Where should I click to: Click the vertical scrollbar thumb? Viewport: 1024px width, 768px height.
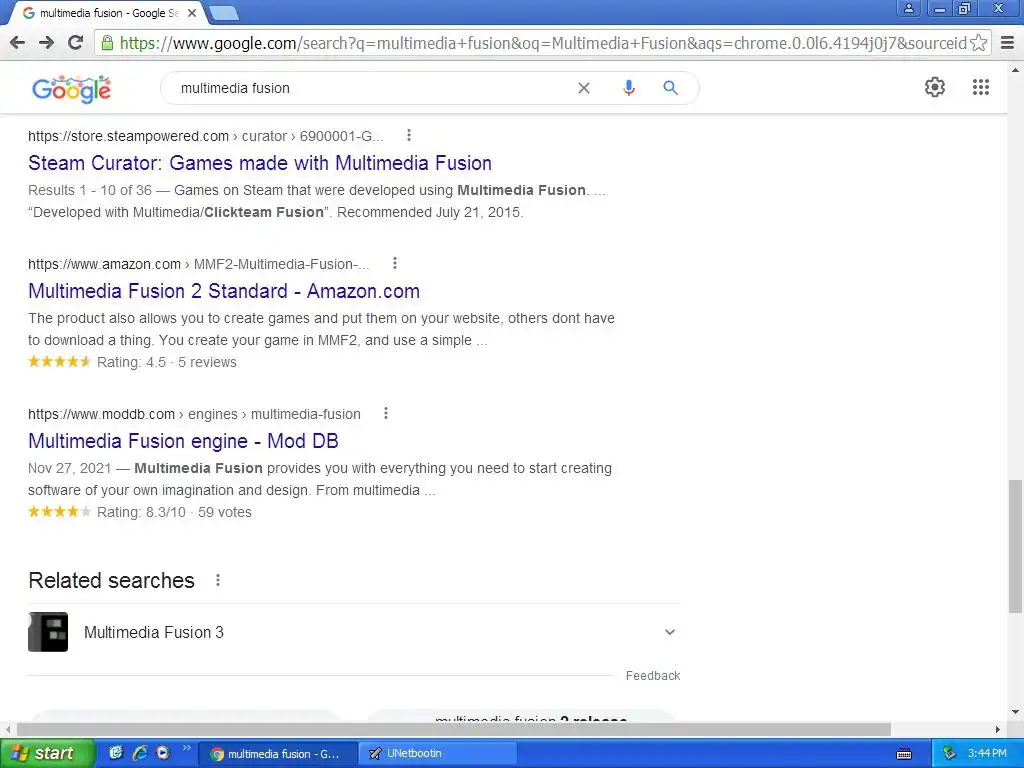1015,546
